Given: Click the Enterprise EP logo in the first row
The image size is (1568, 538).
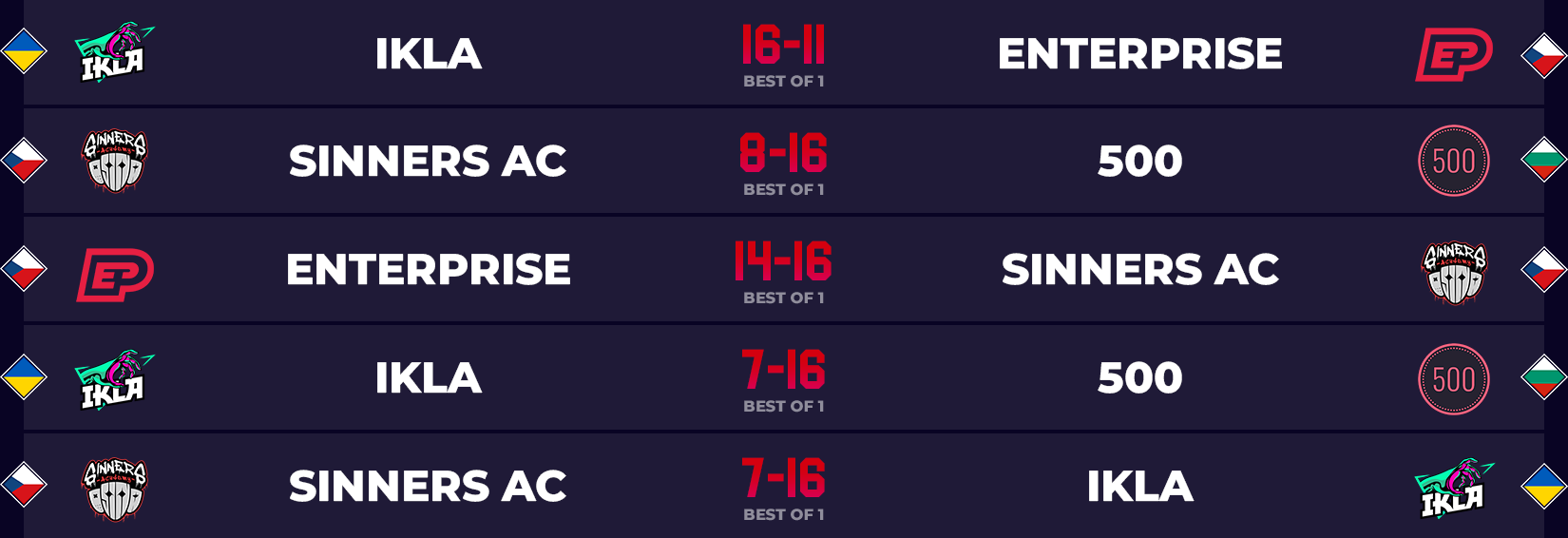Looking at the screenshot, I should point(1454,54).
